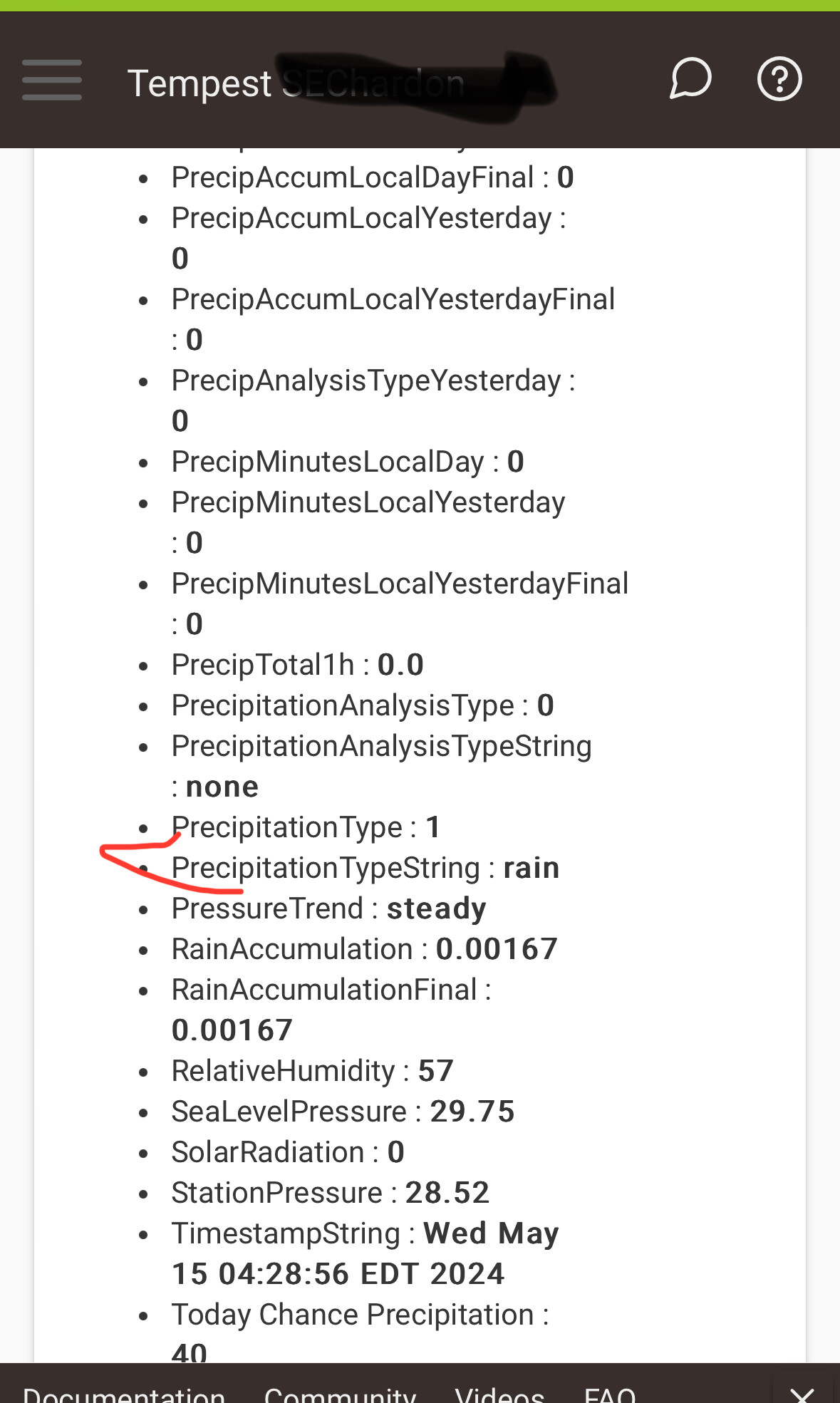Select the PrecipAccumLocalDayFinal entry
This screenshot has height=1403, width=840.
[x=372, y=177]
